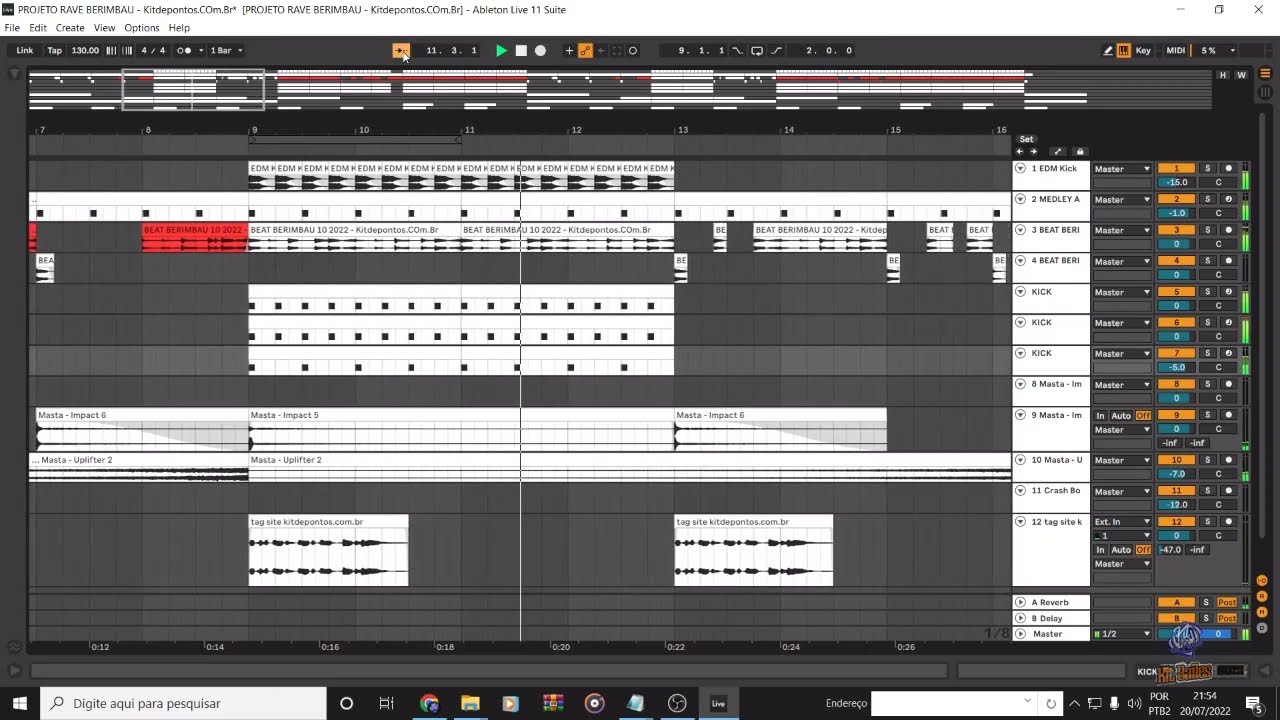The height and width of the screenshot is (720, 1280).
Task: Solo the B Delay return track
Action: coord(1207,618)
